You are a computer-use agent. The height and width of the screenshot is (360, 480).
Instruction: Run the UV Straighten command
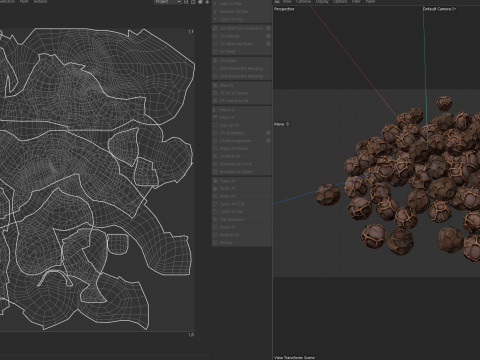[241, 133]
